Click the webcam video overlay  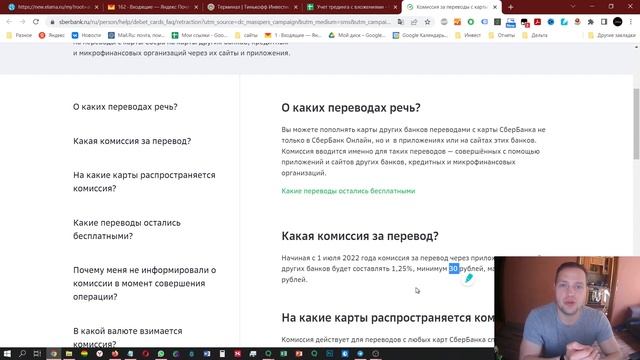(567, 308)
